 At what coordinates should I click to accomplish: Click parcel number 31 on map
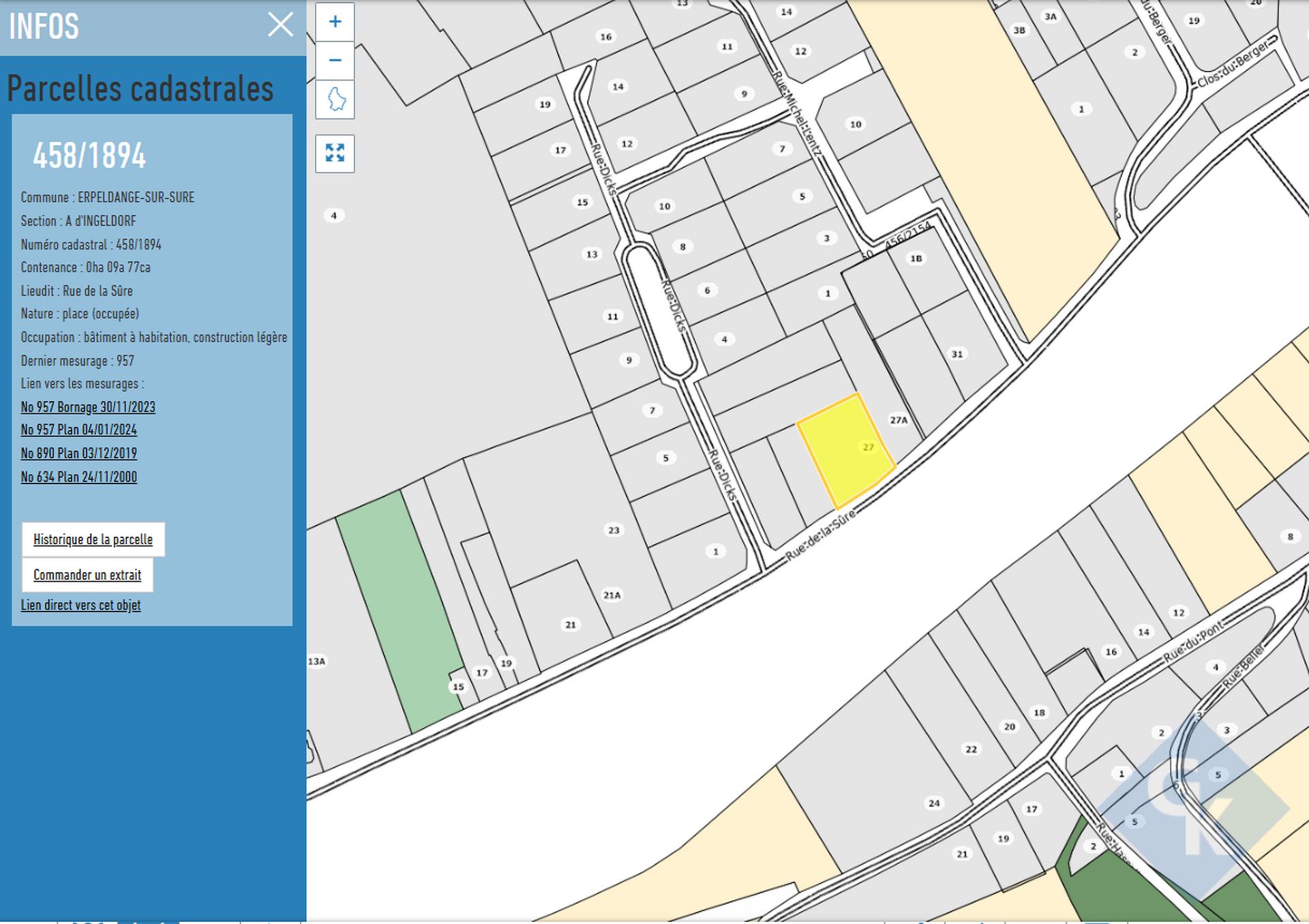pos(957,355)
